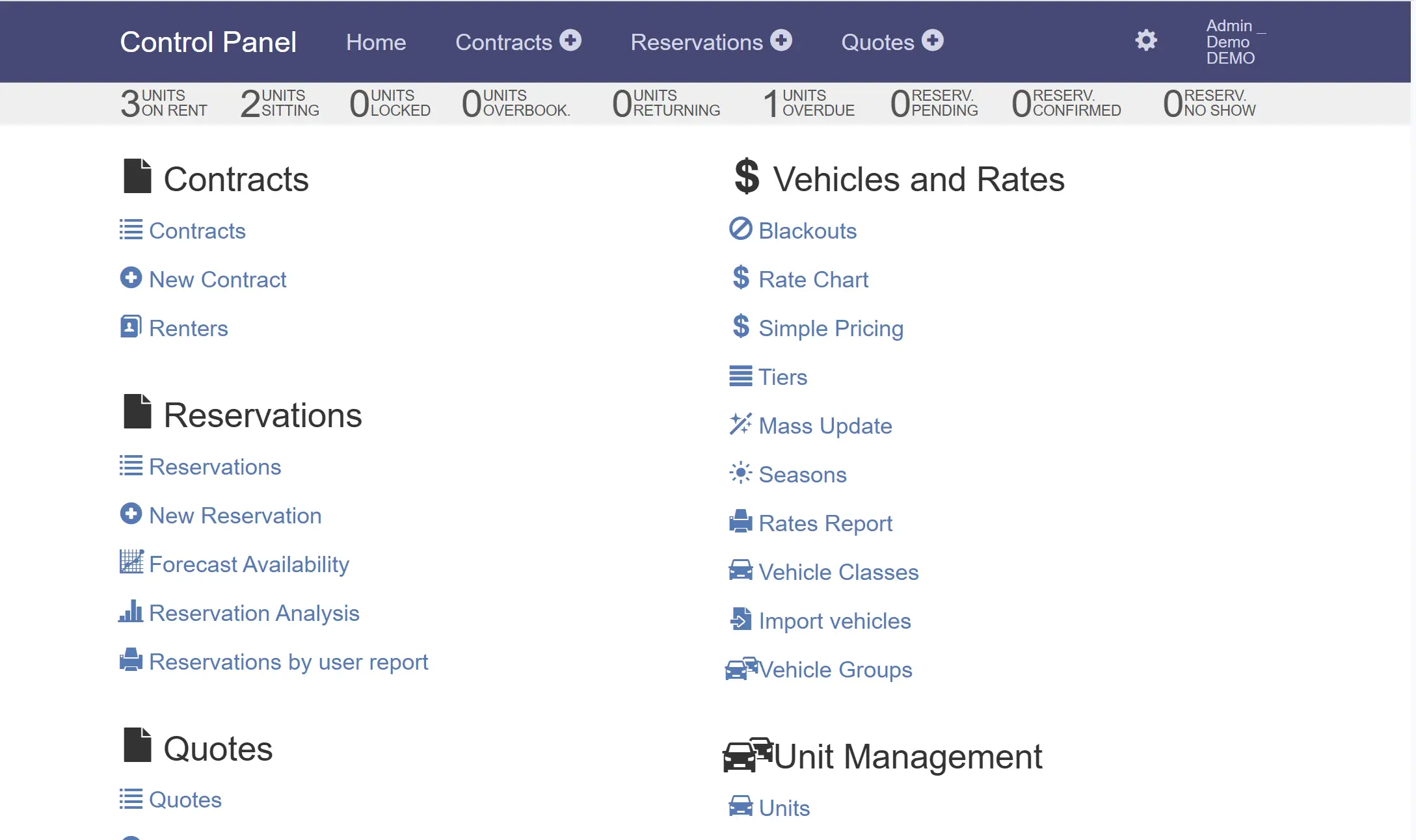The image size is (1416, 840).
Task: Click the plus icon next to Contracts in navbar
Action: 570,40
